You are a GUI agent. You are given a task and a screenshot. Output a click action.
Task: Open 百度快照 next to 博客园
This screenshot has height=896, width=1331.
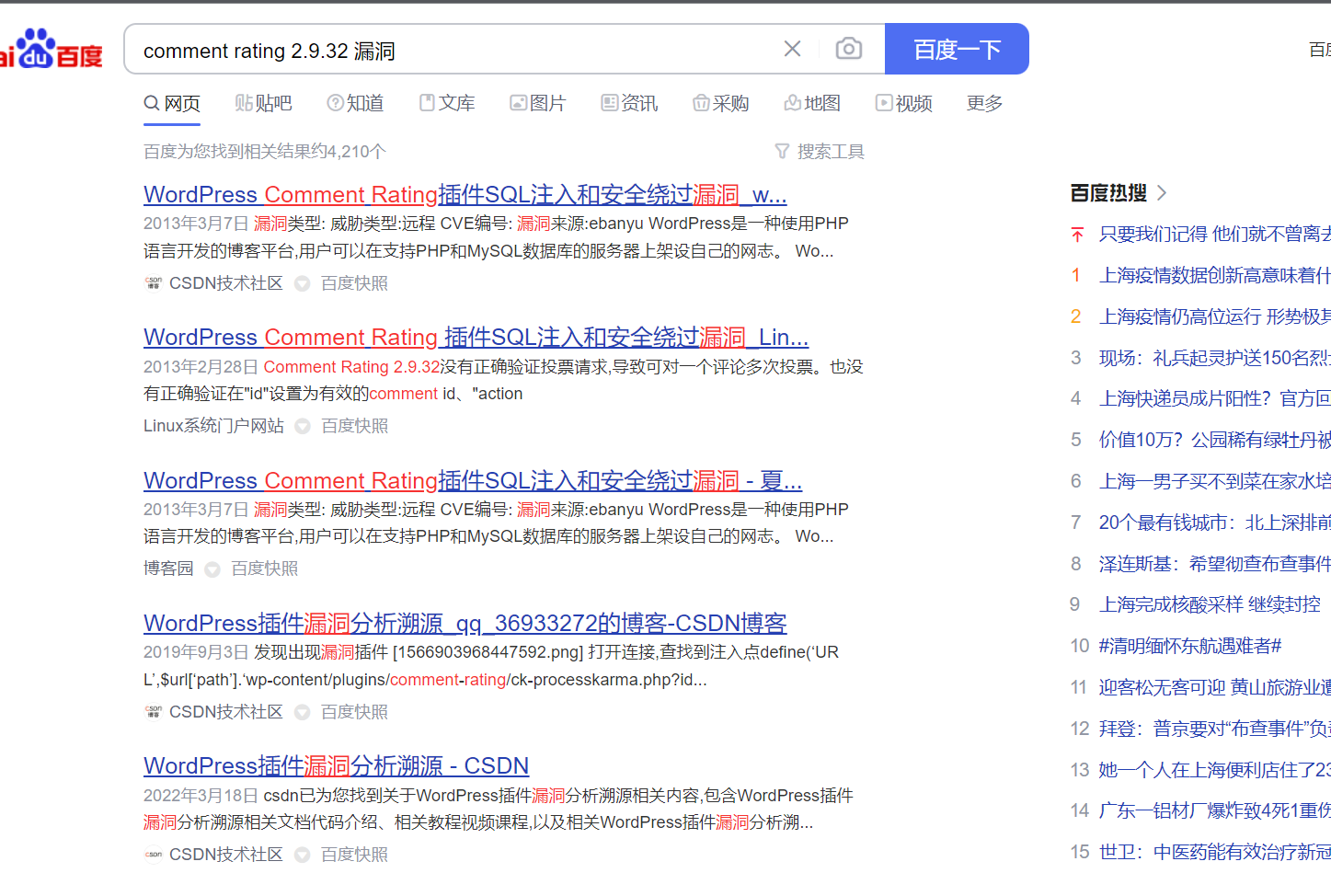point(265,569)
